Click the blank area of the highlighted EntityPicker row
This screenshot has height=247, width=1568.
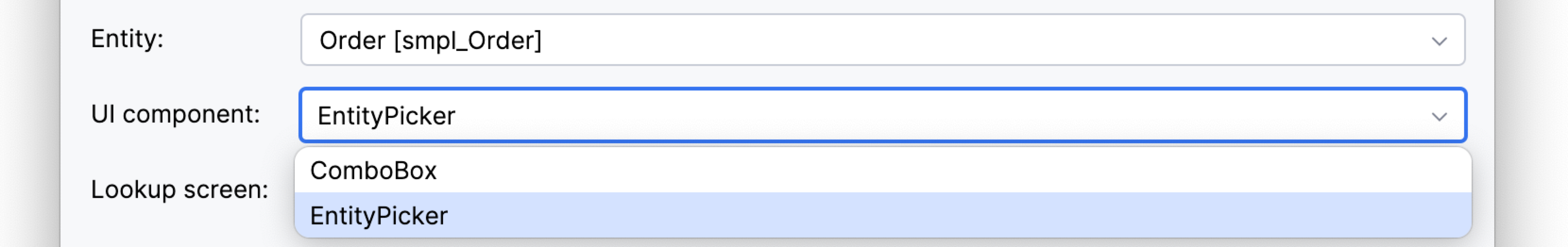[913, 216]
